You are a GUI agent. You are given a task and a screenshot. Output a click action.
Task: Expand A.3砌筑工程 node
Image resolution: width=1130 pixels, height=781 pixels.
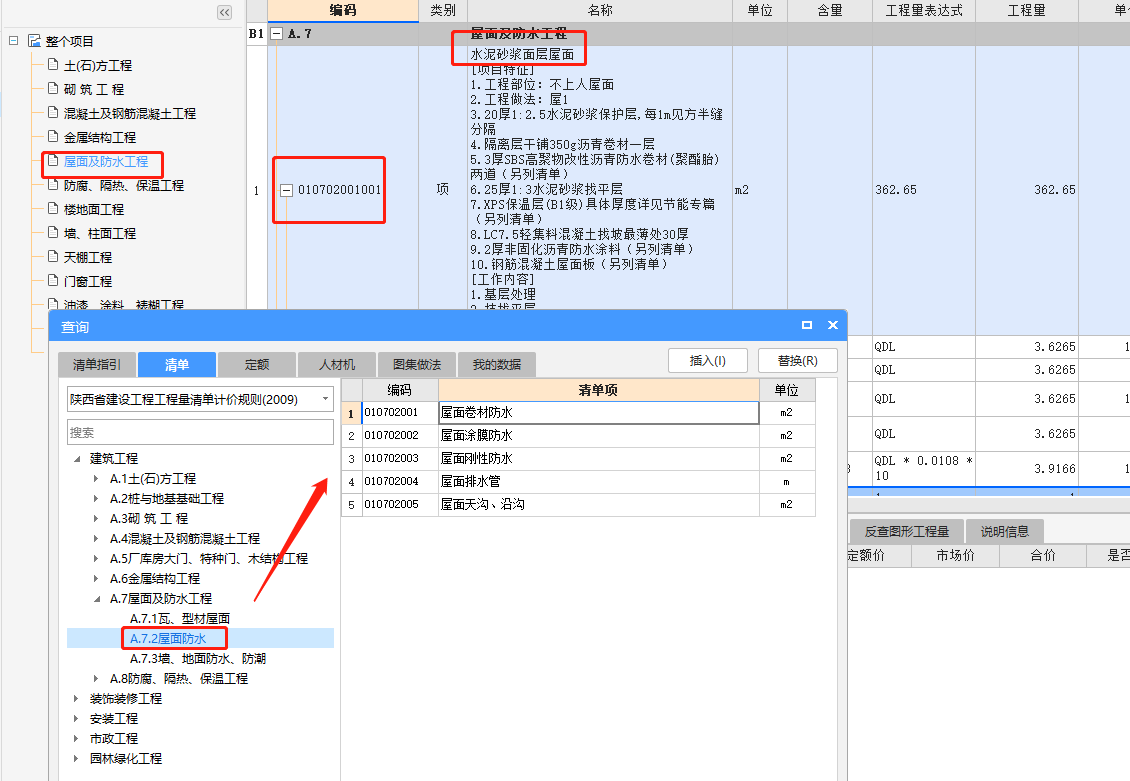[97, 519]
